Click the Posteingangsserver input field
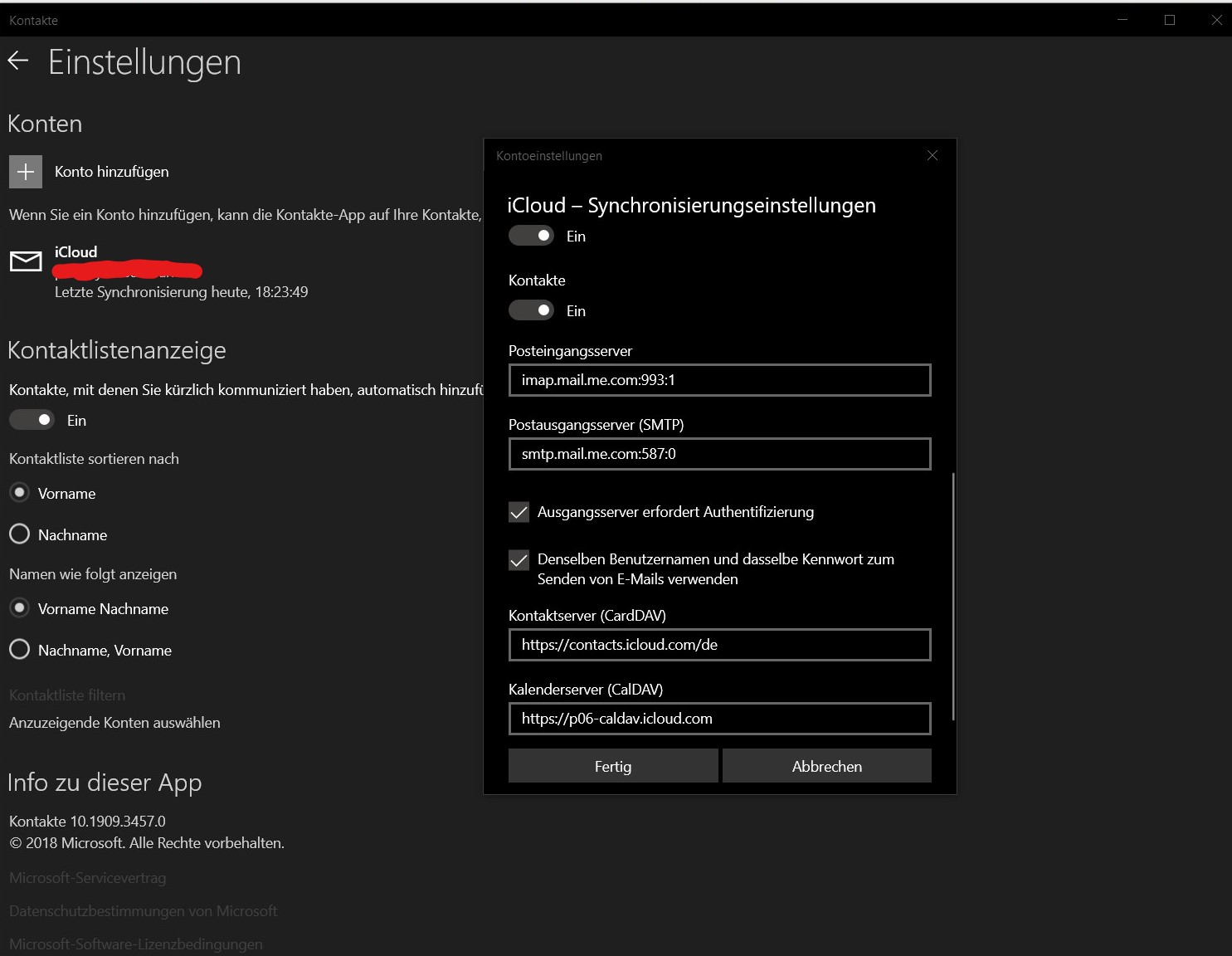 [x=720, y=380]
